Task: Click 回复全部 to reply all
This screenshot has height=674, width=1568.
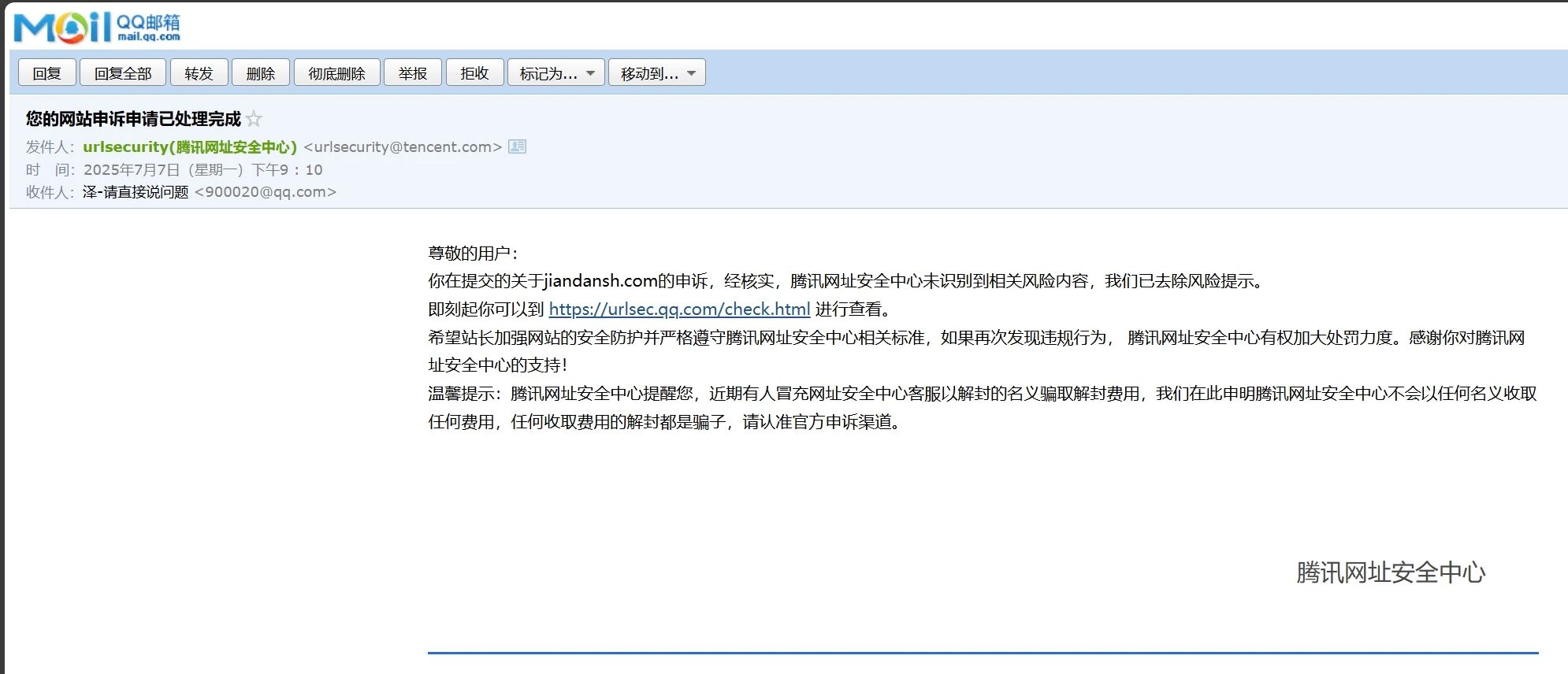Action: pos(123,72)
